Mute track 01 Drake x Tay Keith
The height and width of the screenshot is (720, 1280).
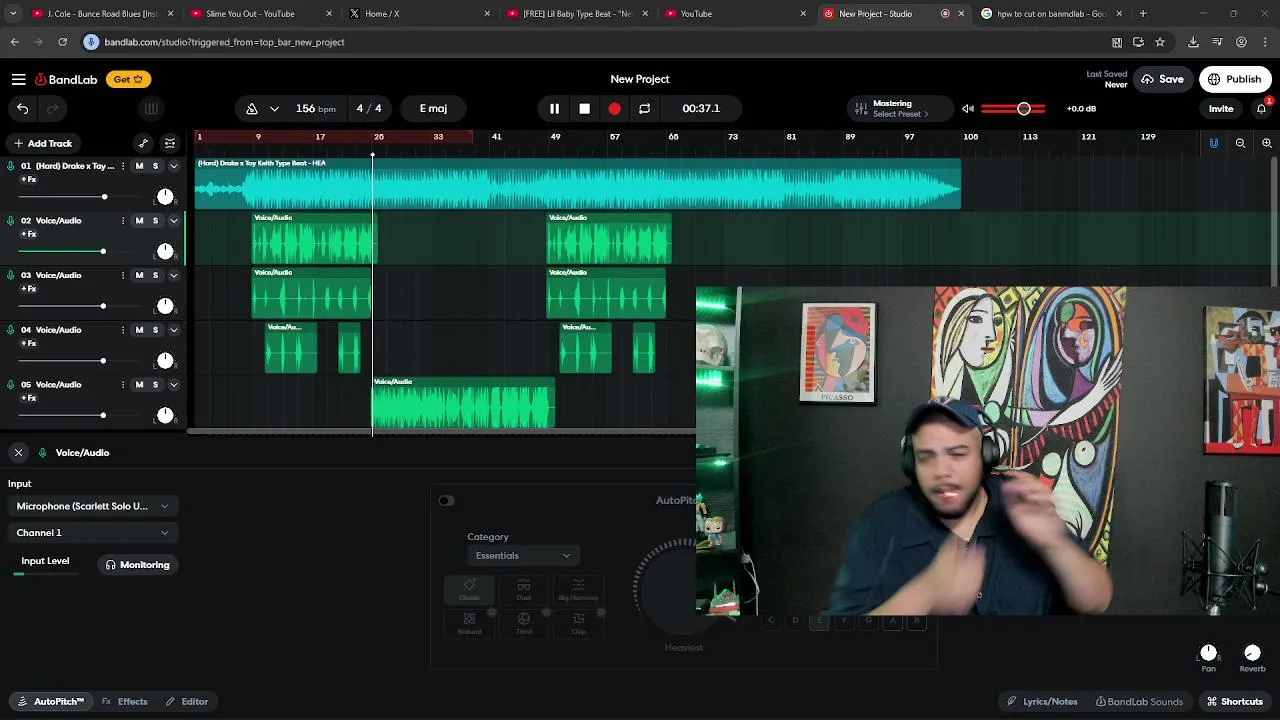[139, 166]
